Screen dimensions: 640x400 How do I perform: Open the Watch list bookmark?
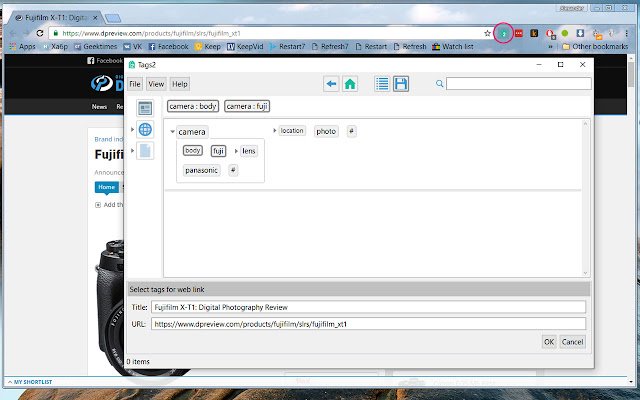tap(453, 47)
